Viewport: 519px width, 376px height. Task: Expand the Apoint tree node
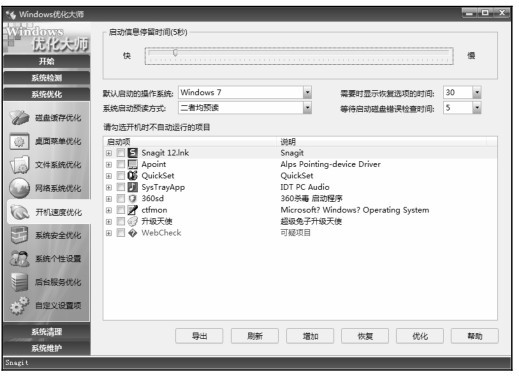tap(109, 164)
